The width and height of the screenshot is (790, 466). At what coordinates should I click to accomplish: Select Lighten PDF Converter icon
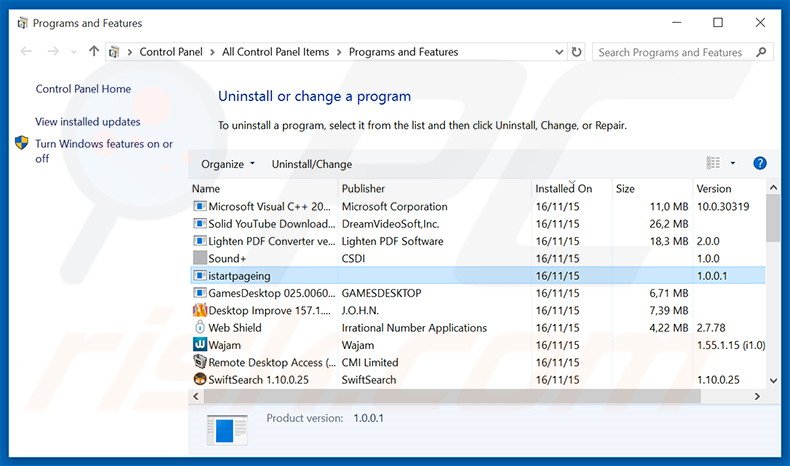click(x=200, y=241)
